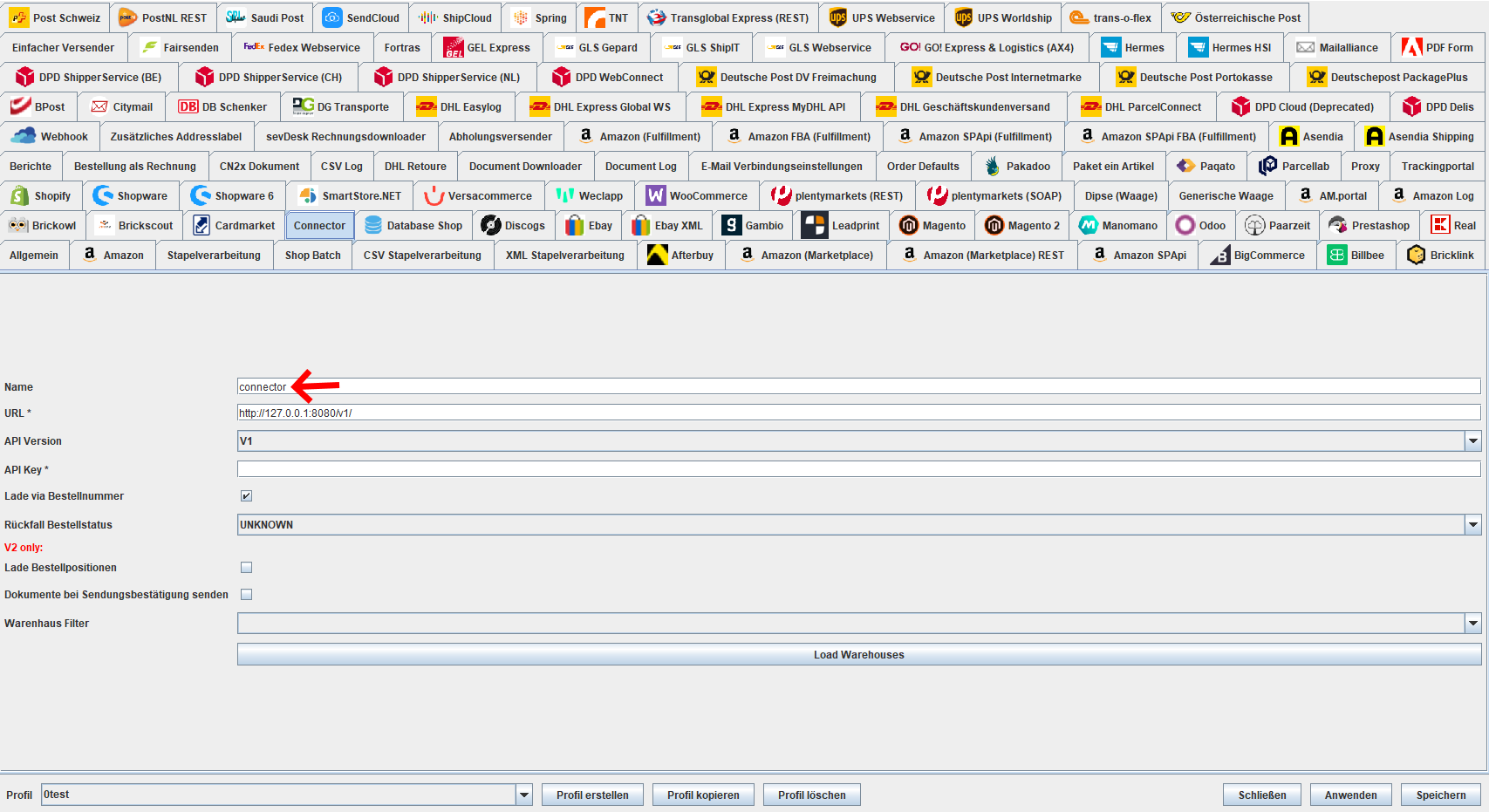Open the Berichte tab

point(31,166)
